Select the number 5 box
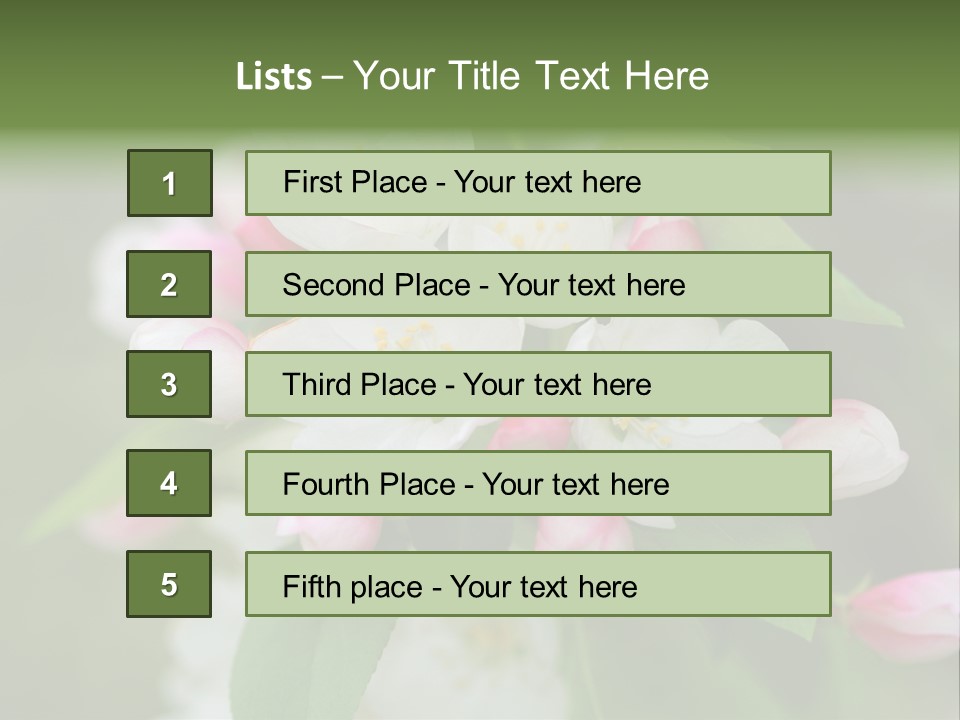This screenshot has height=720, width=960. pyautogui.click(x=169, y=584)
